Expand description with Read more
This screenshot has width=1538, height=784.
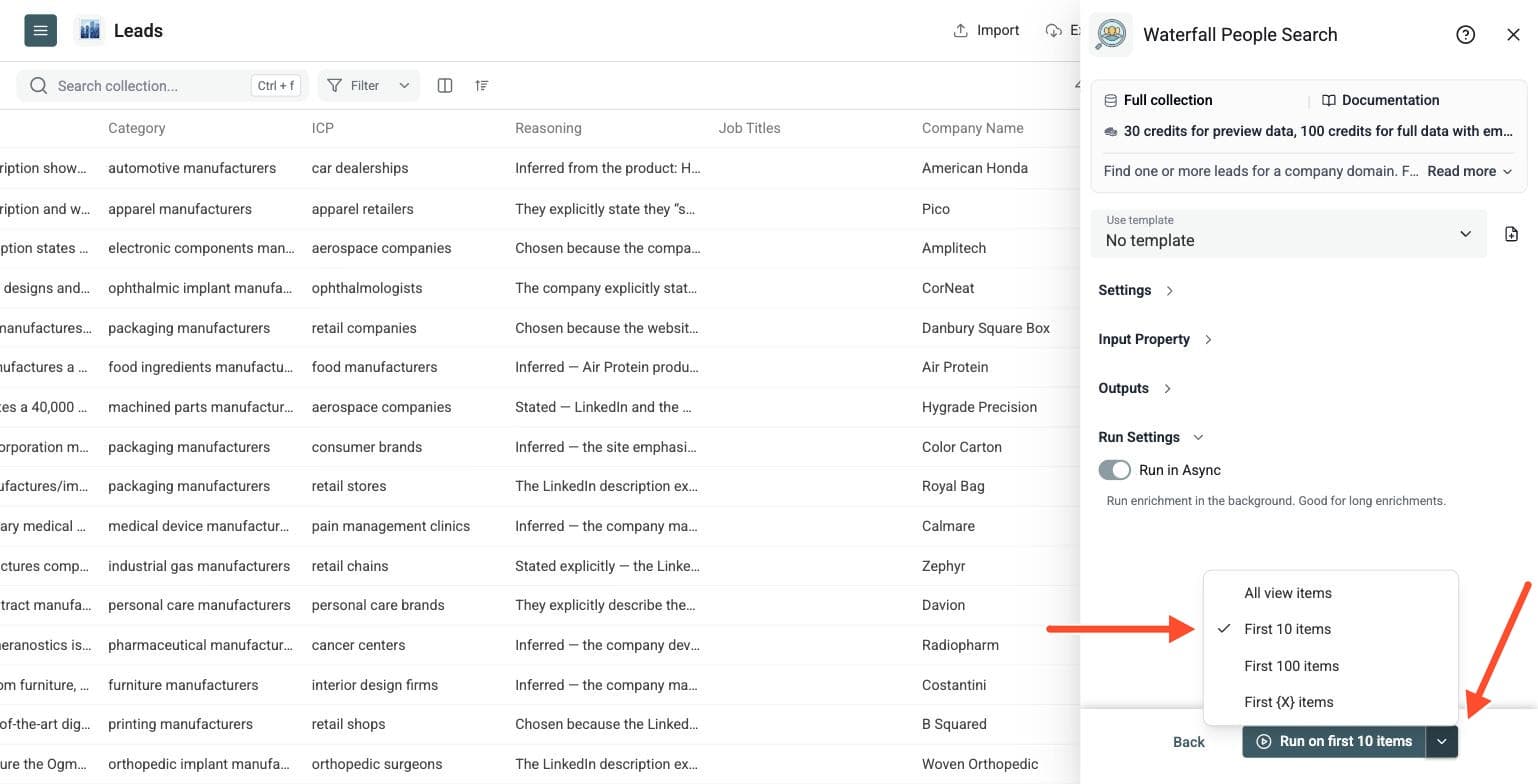click(x=1469, y=171)
